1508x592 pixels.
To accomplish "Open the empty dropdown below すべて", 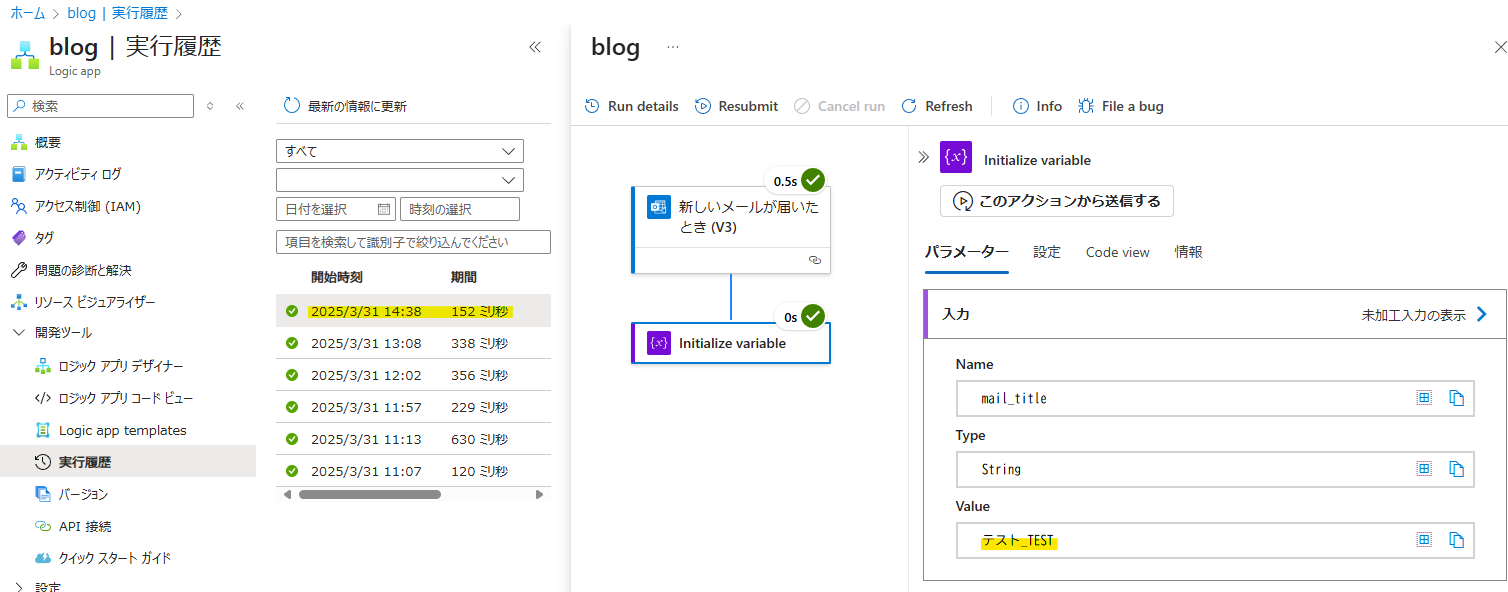I will (x=400, y=180).
